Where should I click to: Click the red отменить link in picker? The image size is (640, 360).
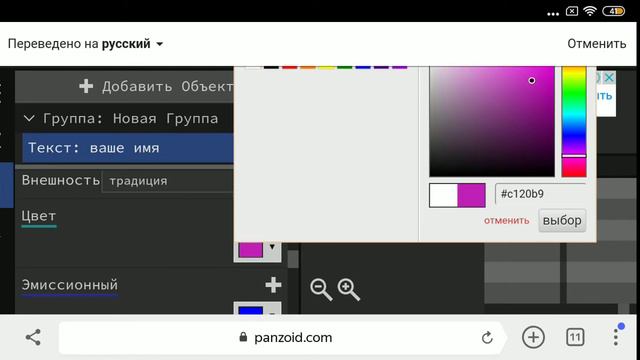[507, 220]
